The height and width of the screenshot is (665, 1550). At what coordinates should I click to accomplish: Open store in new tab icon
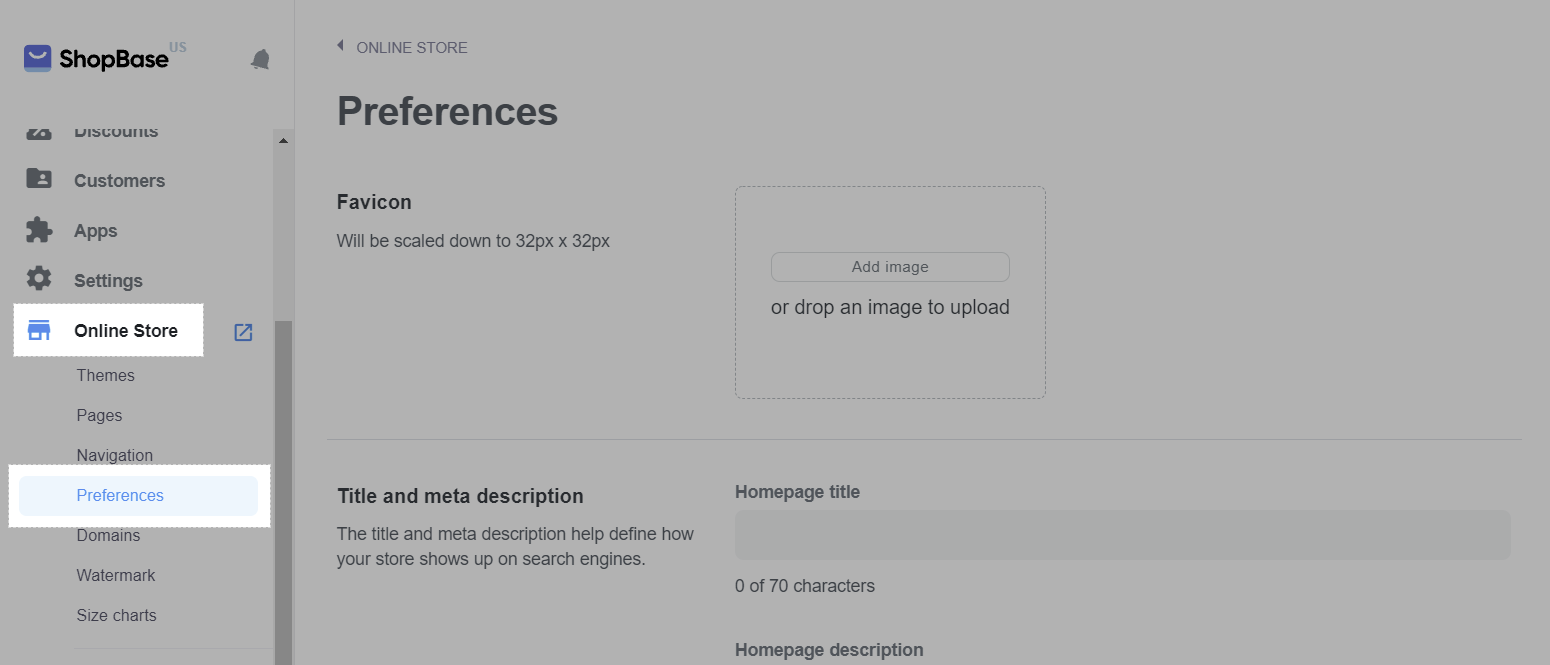click(x=243, y=332)
